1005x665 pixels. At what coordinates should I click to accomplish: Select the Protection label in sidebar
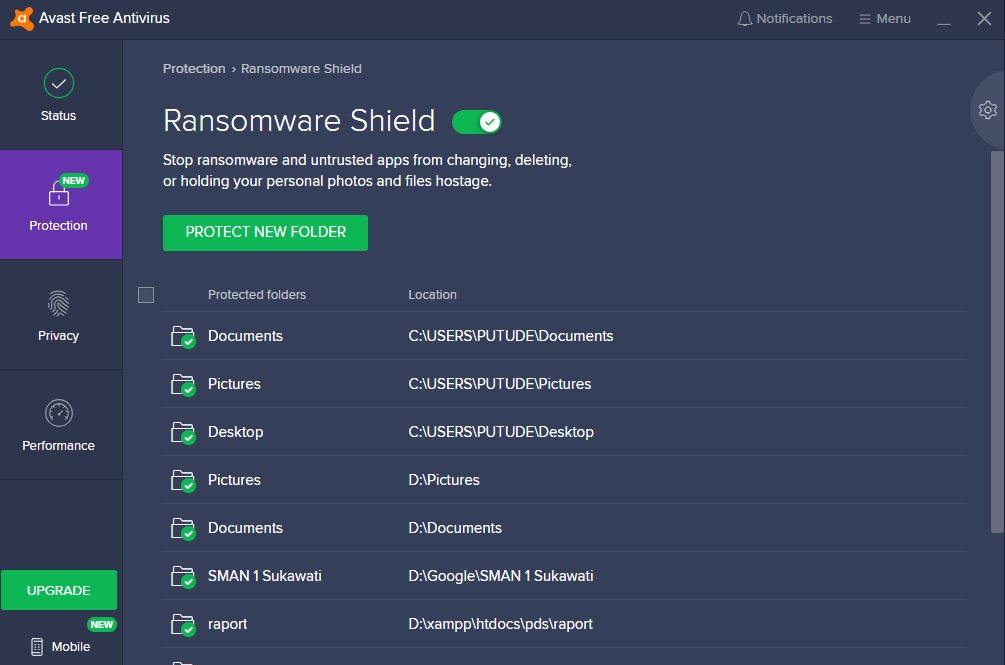point(58,226)
